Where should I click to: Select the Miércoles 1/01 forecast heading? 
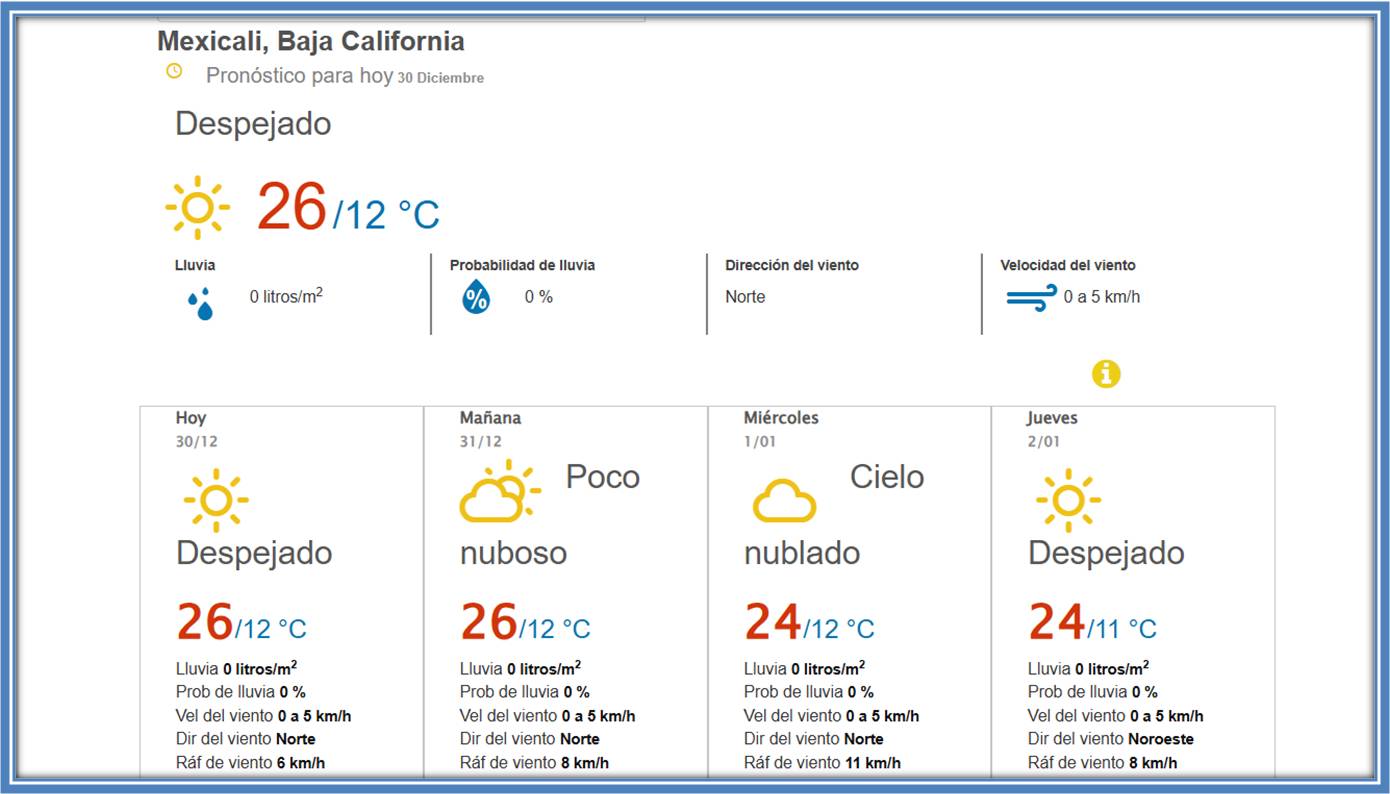tap(781, 429)
